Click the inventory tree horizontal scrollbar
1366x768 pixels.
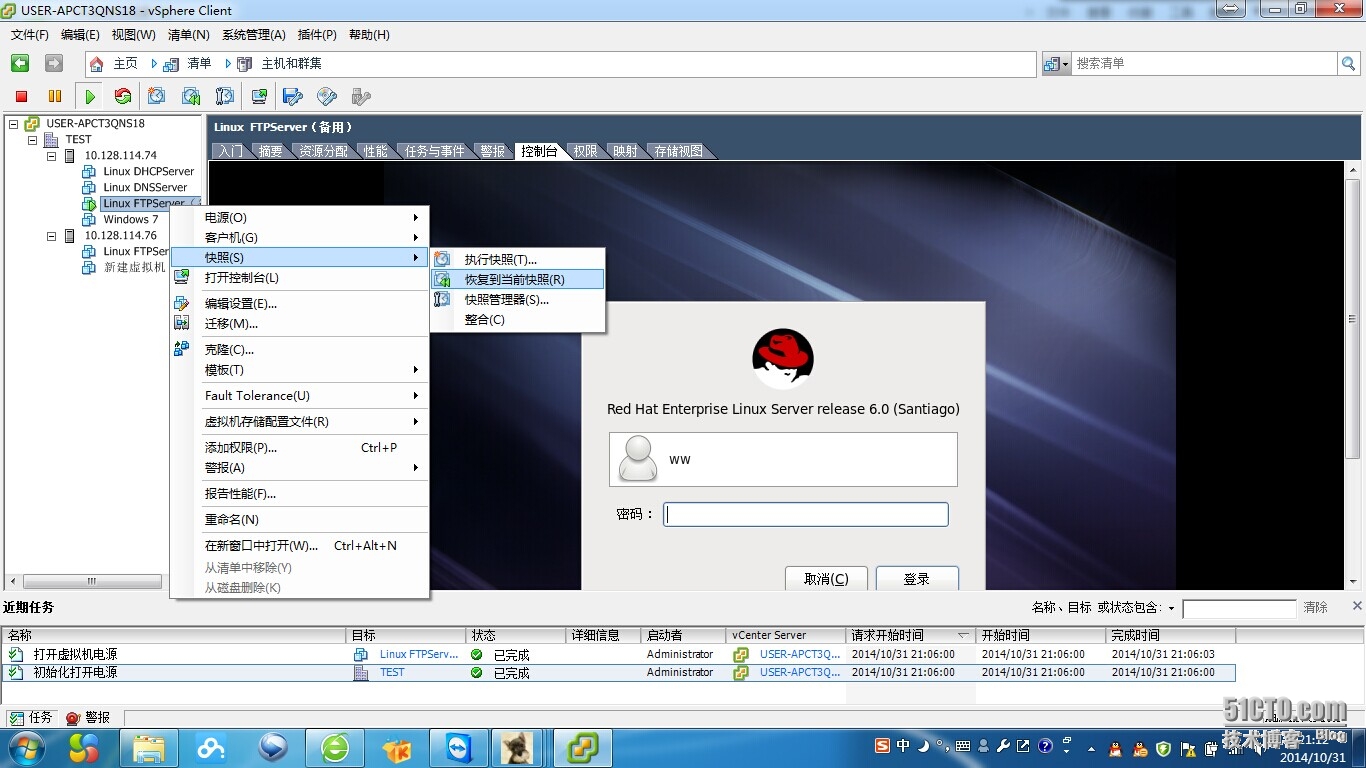pyautogui.click(x=91, y=581)
